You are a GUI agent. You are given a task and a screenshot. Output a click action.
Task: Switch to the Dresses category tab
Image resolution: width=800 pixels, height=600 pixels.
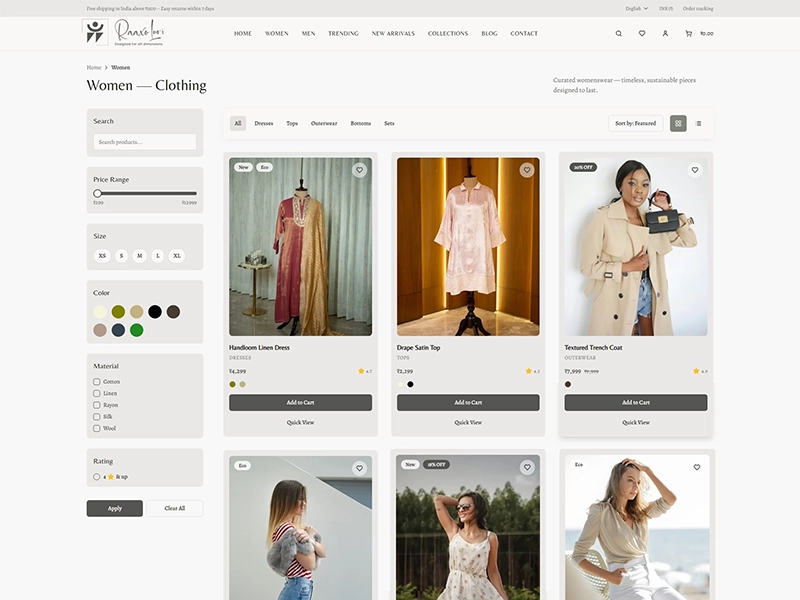coord(263,123)
